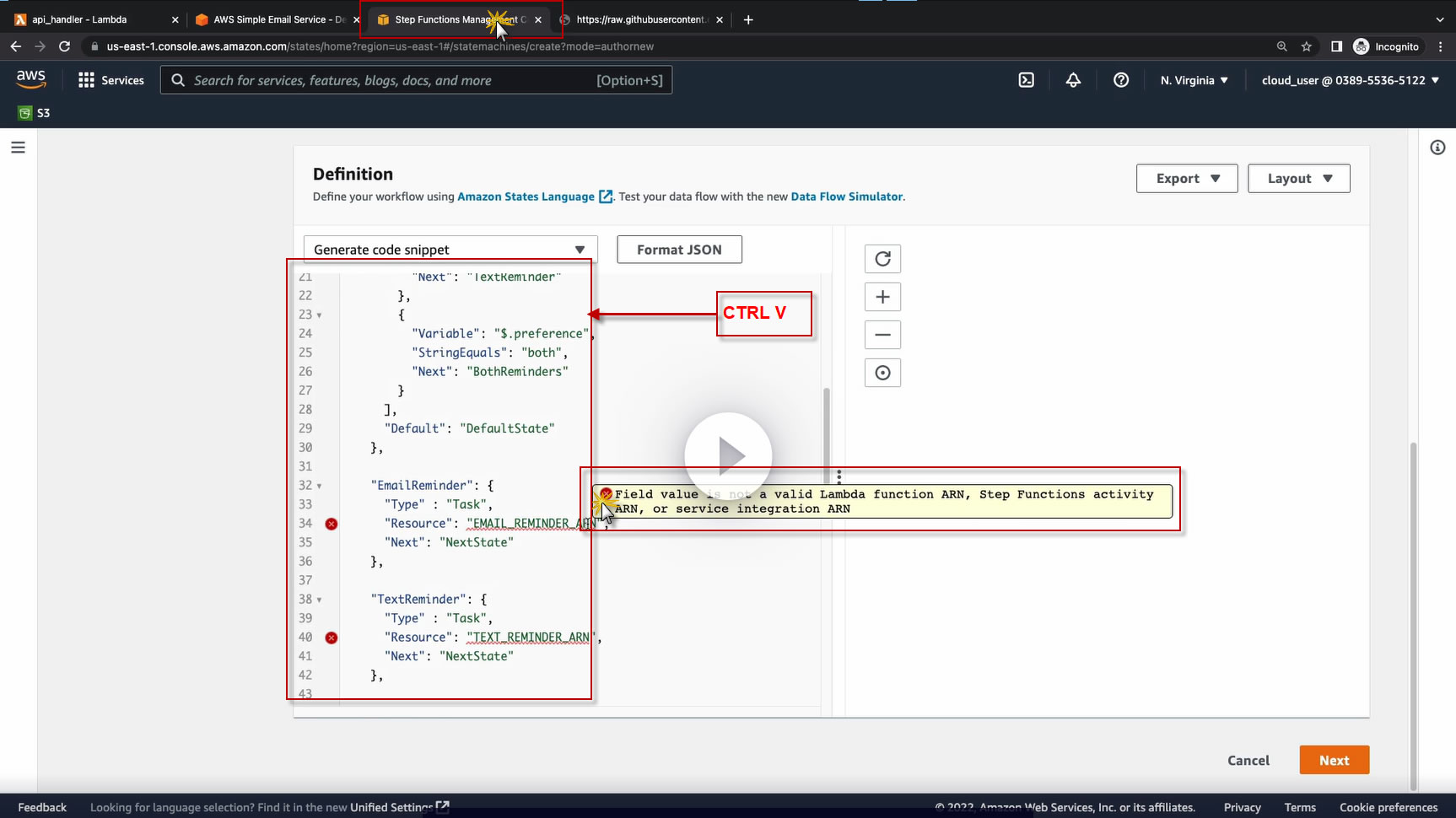Screen dimensions: 1456x818
Task: Expand the hamburger navigation menu
Action: tap(18, 148)
